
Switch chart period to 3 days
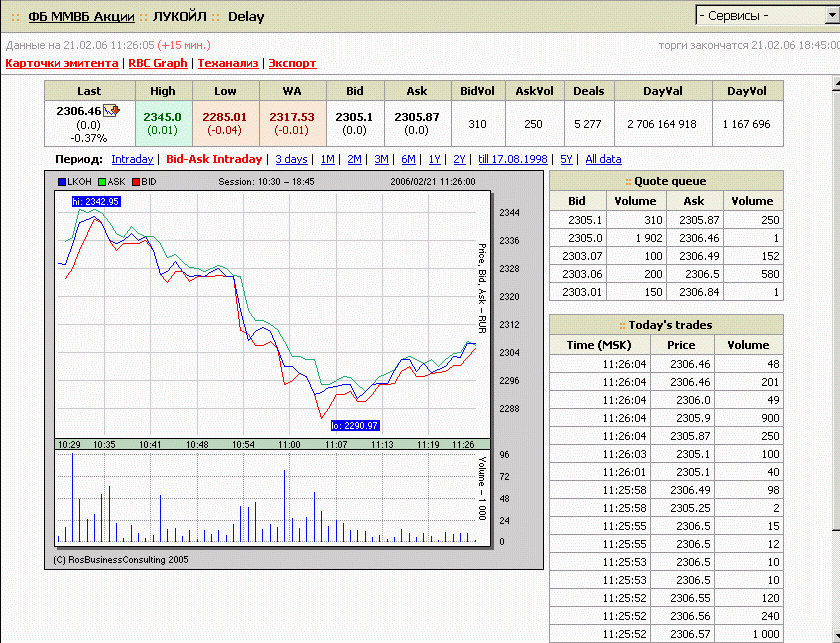pyautogui.click(x=292, y=159)
